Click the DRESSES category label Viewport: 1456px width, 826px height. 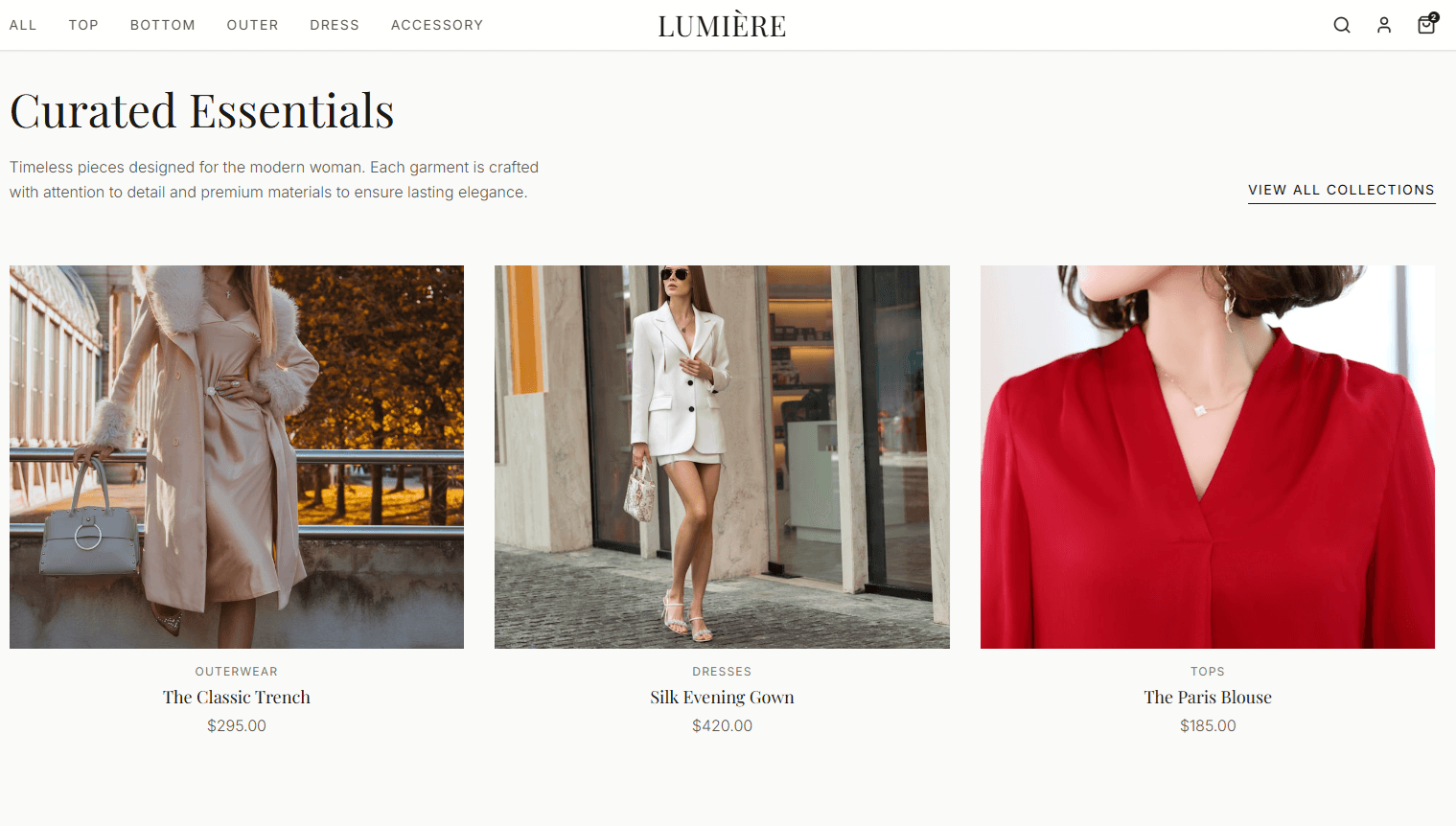(x=722, y=672)
